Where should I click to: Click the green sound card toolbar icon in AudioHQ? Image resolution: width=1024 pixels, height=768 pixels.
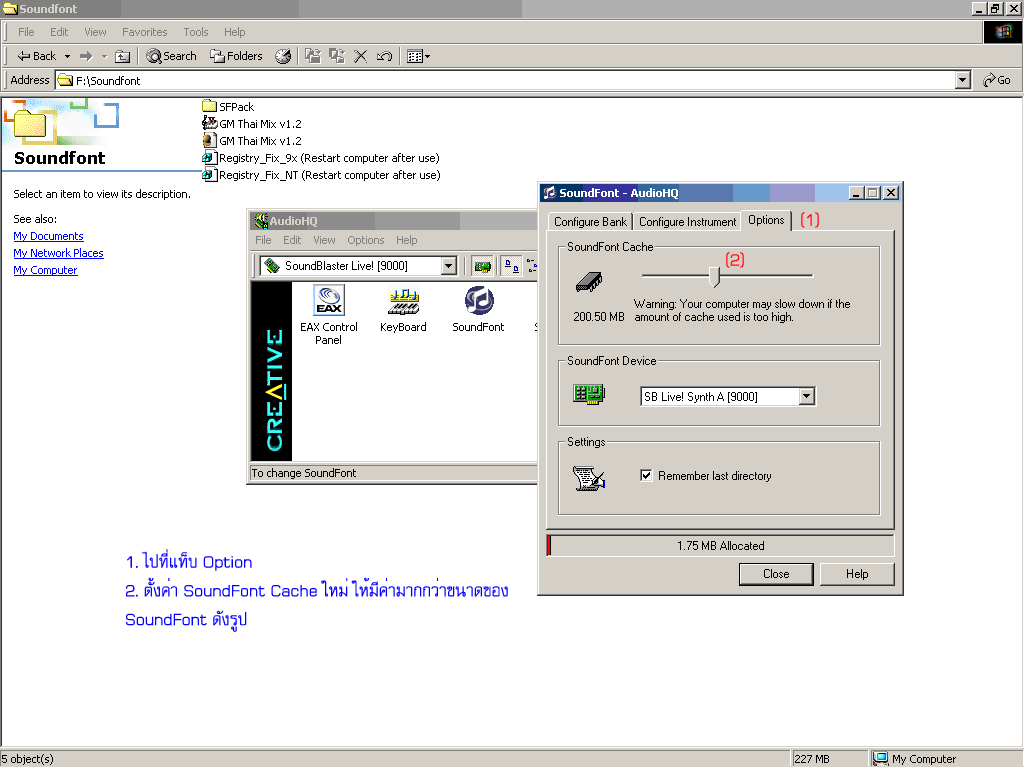[483, 266]
